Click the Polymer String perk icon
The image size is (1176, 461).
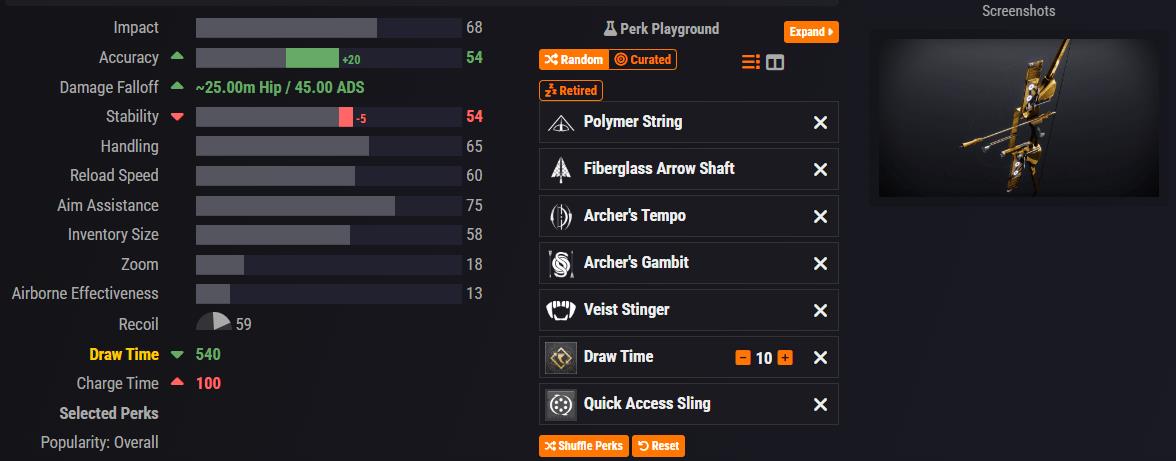[560, 122]
